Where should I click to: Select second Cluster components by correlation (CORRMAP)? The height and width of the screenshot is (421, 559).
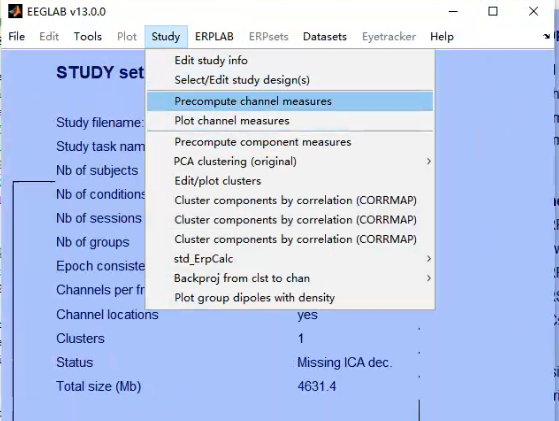pyautogui.click(x=290, y=220)
